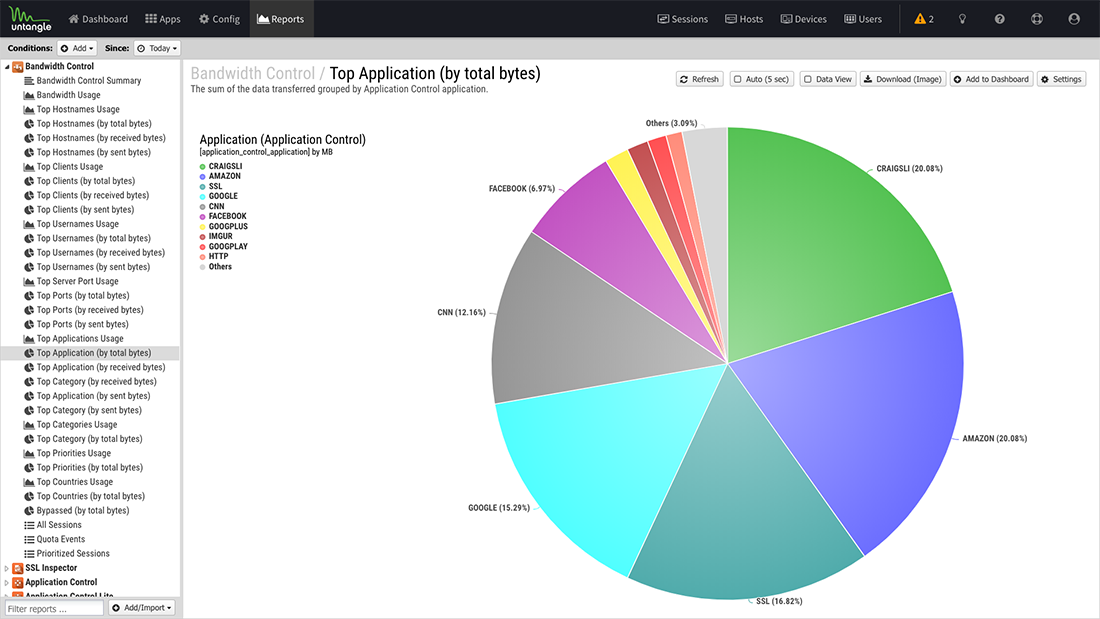Screen dimensions: 1100x619
Task: Click Application Control app icon in tree
Action: [18, 583]
